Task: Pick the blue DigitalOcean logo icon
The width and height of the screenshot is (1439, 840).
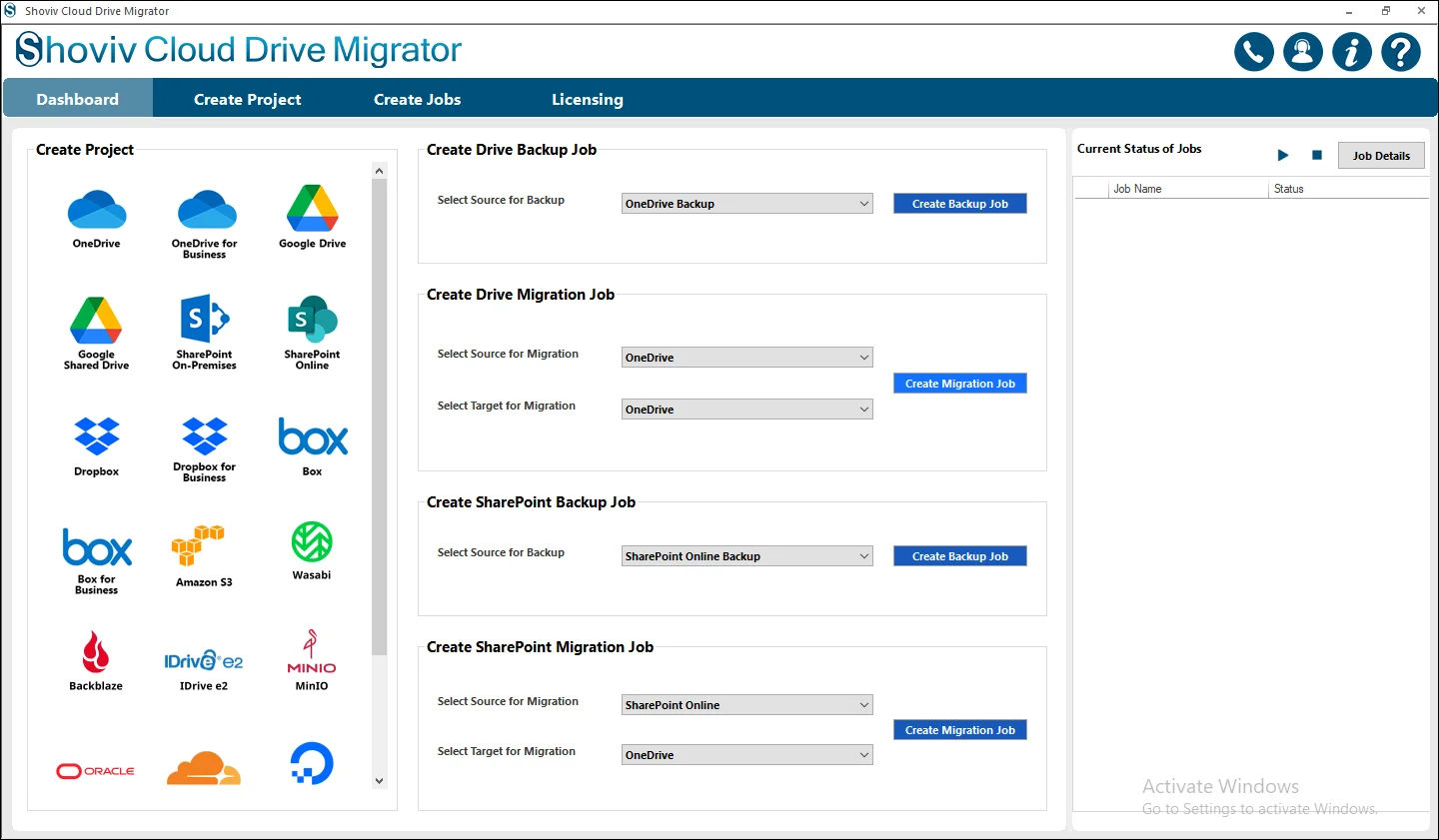Action: coord(312,764)
